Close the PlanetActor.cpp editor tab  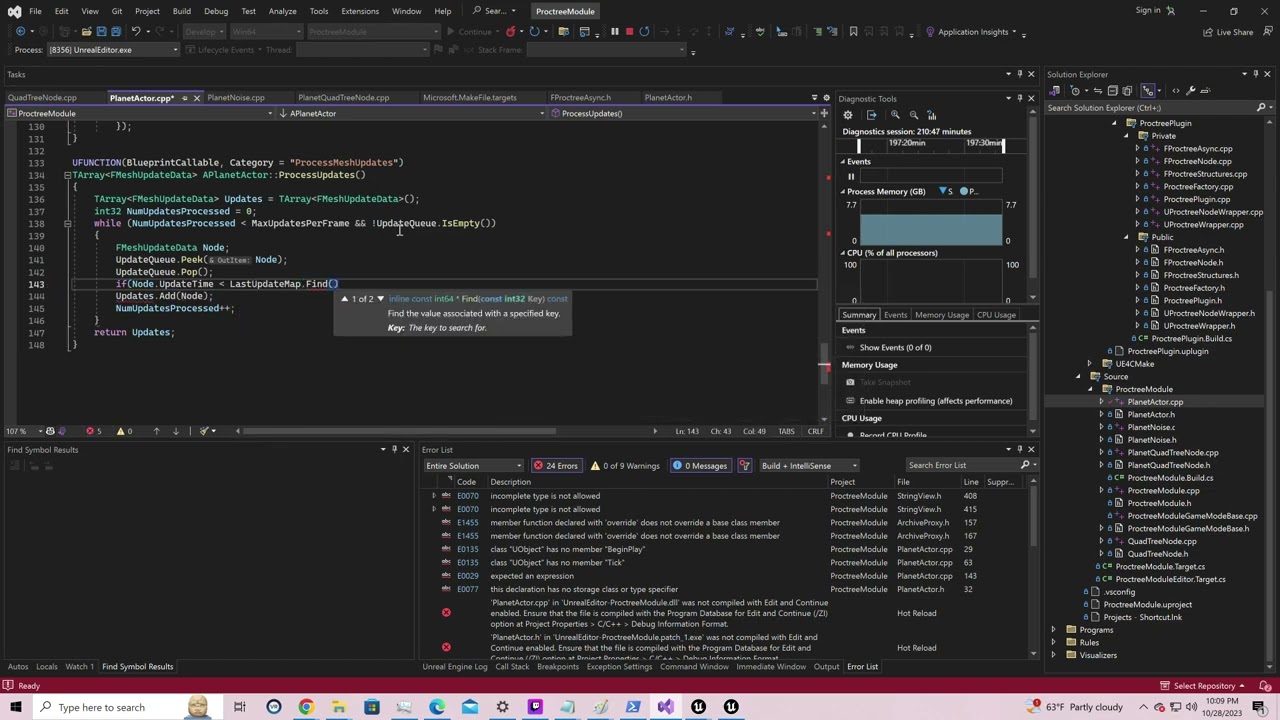coord(196,98)
